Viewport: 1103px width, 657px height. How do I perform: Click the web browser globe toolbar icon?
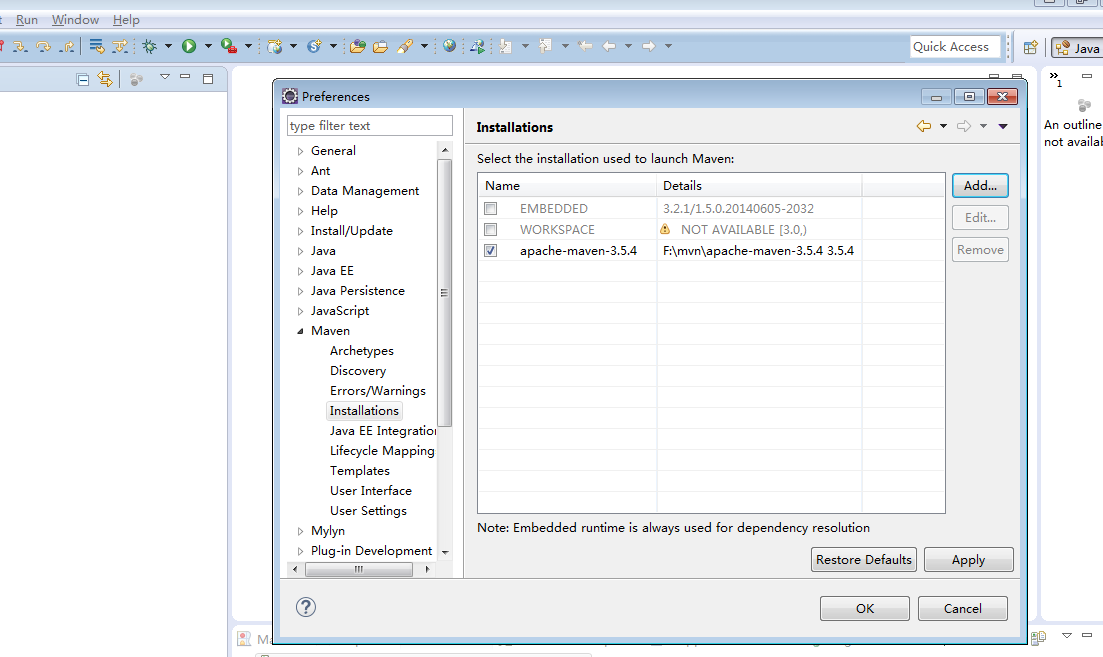(x=449, y=46)
